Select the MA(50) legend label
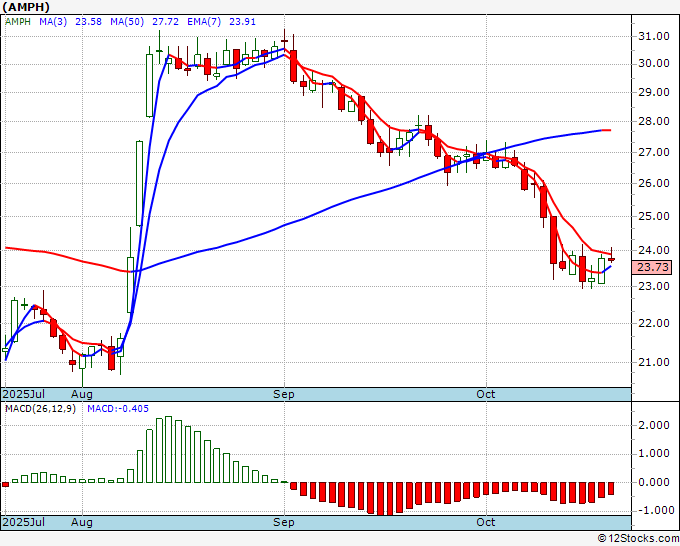680x546 pixels. pyautogui.click(x=127, y=22)
